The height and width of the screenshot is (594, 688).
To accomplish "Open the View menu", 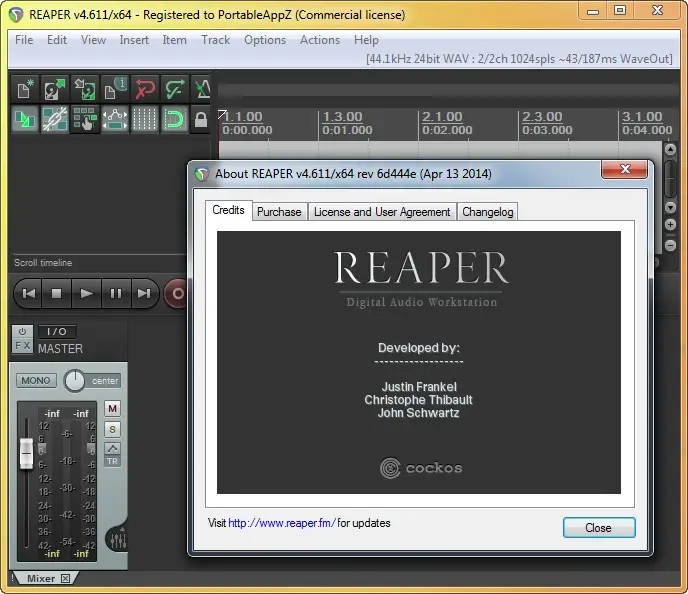I will tap(93, 40).
